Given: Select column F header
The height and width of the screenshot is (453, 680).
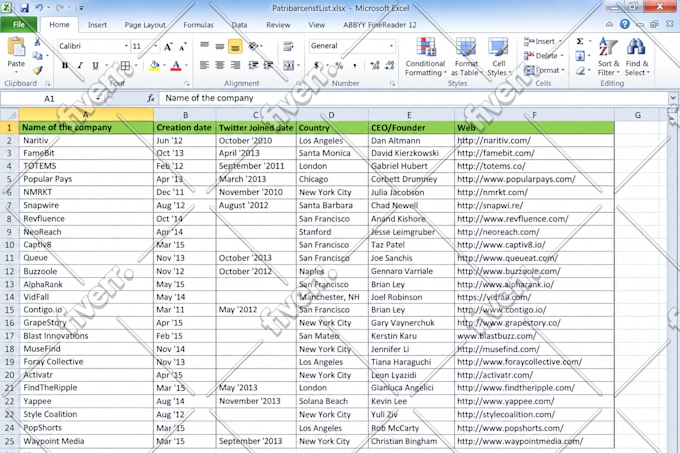Looking at the screenshot, I should click(x=534, y=115).
